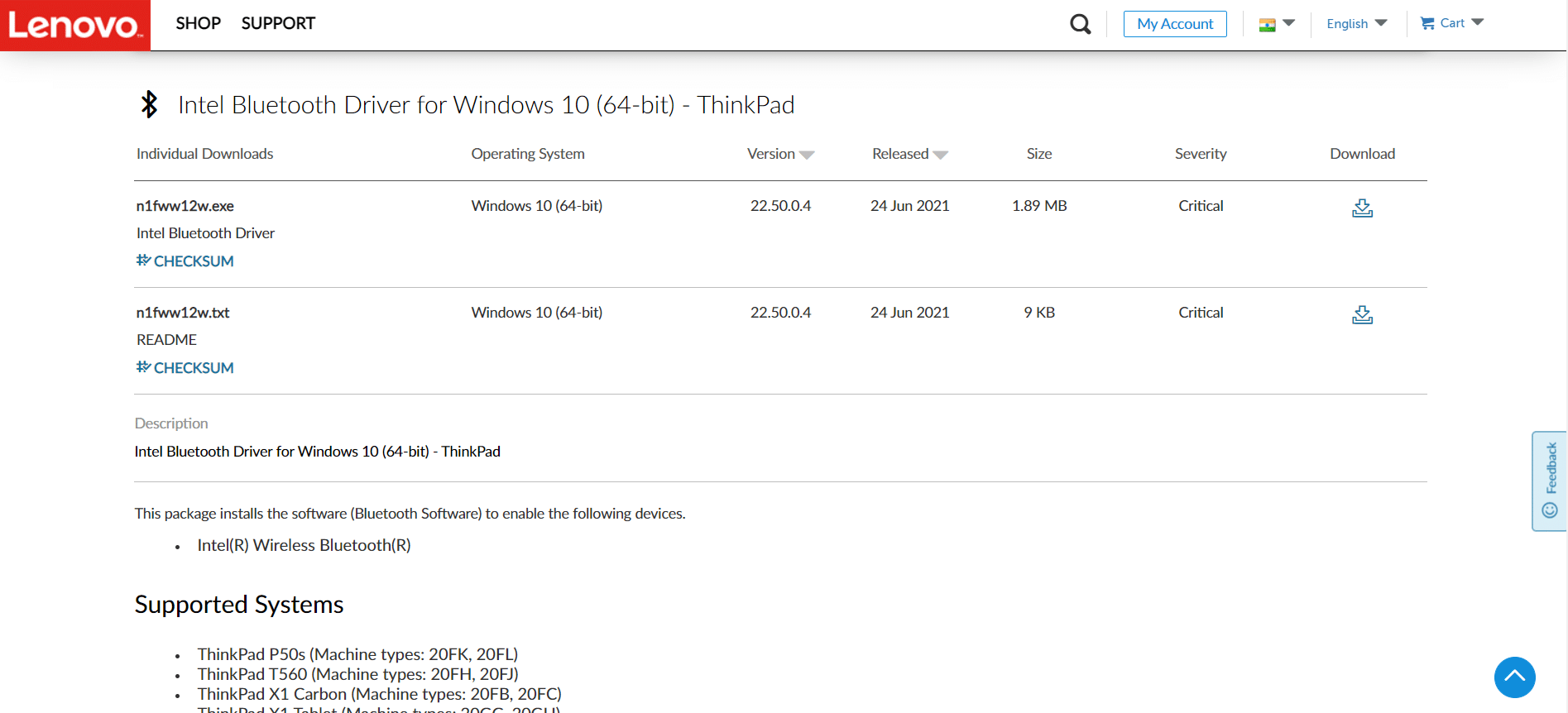1568x713 pixels.
Task: Click the Bluetooth icon beside page title
Action: (x=149, y=104)
